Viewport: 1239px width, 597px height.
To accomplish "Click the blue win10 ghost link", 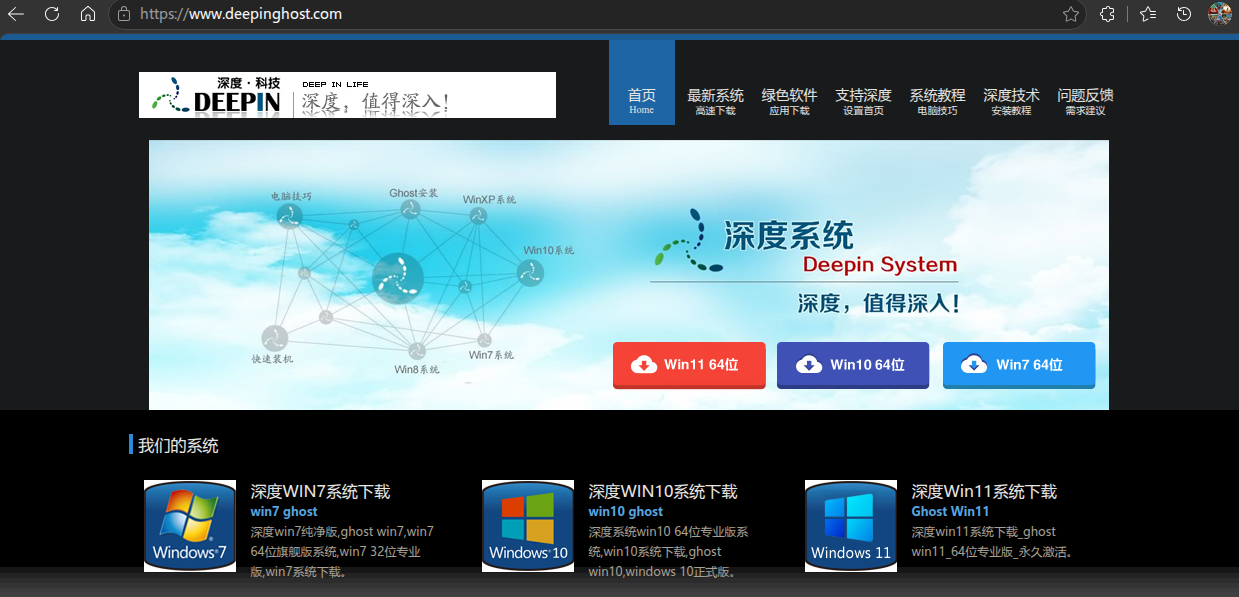I will 626,512.
